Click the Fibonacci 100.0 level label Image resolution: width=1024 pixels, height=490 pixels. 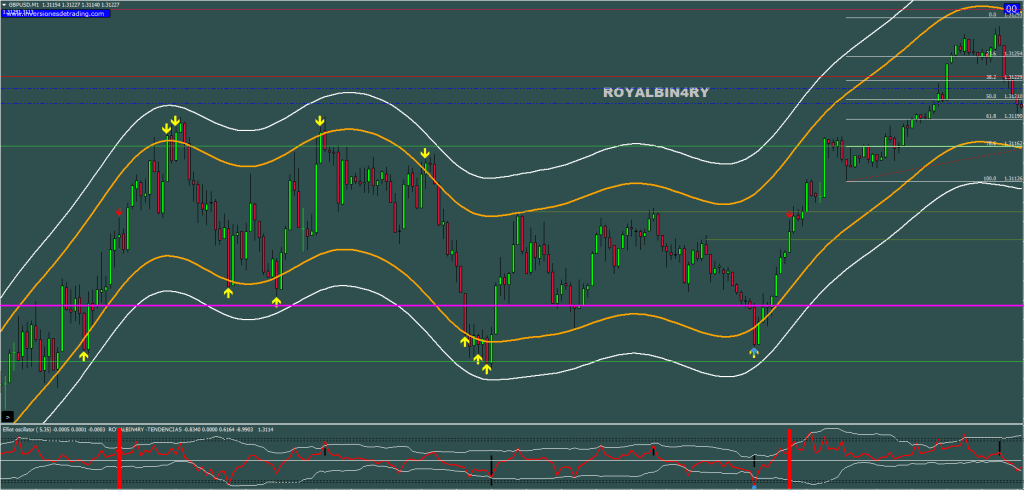click(x=989, y=178)
